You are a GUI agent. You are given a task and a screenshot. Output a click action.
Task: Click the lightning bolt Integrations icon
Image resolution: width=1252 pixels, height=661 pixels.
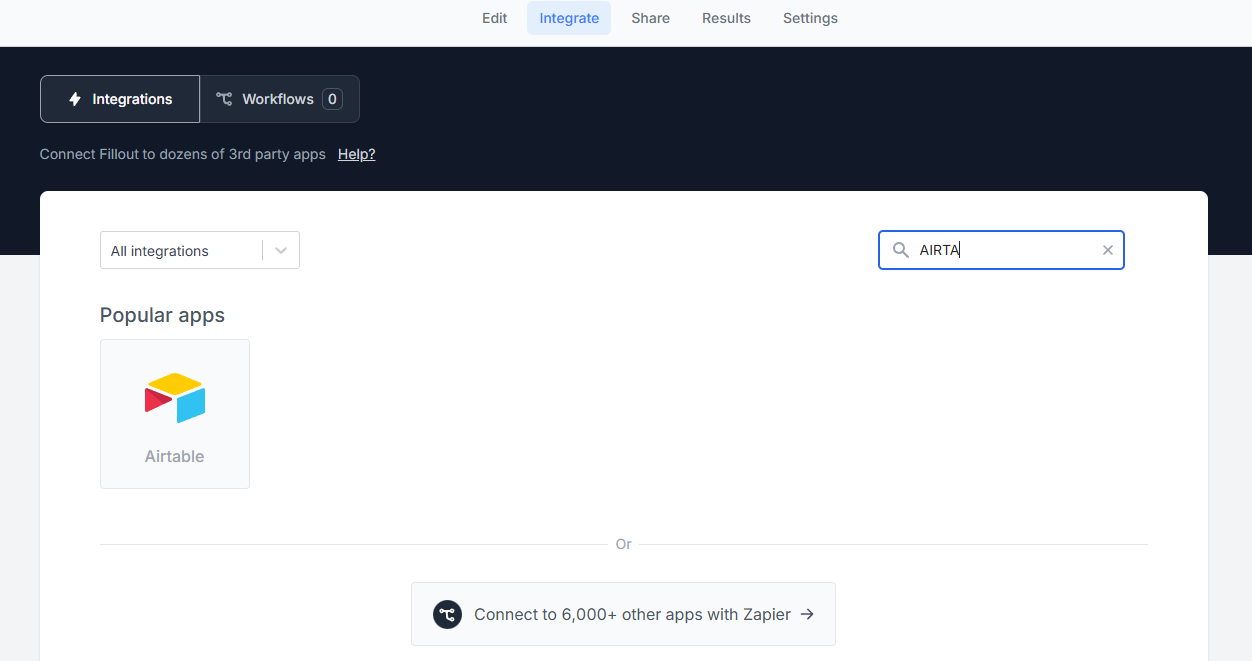(x=75, y=99)
